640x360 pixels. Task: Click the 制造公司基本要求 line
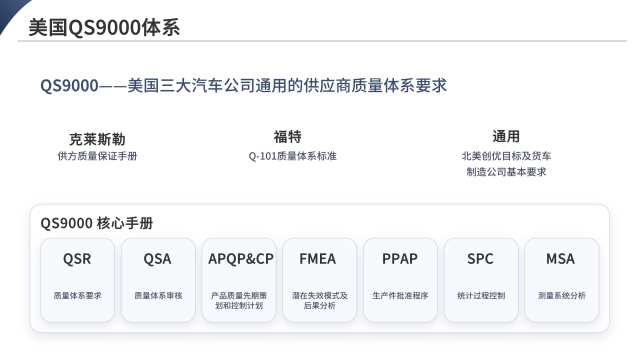click(x=506, y=172)
